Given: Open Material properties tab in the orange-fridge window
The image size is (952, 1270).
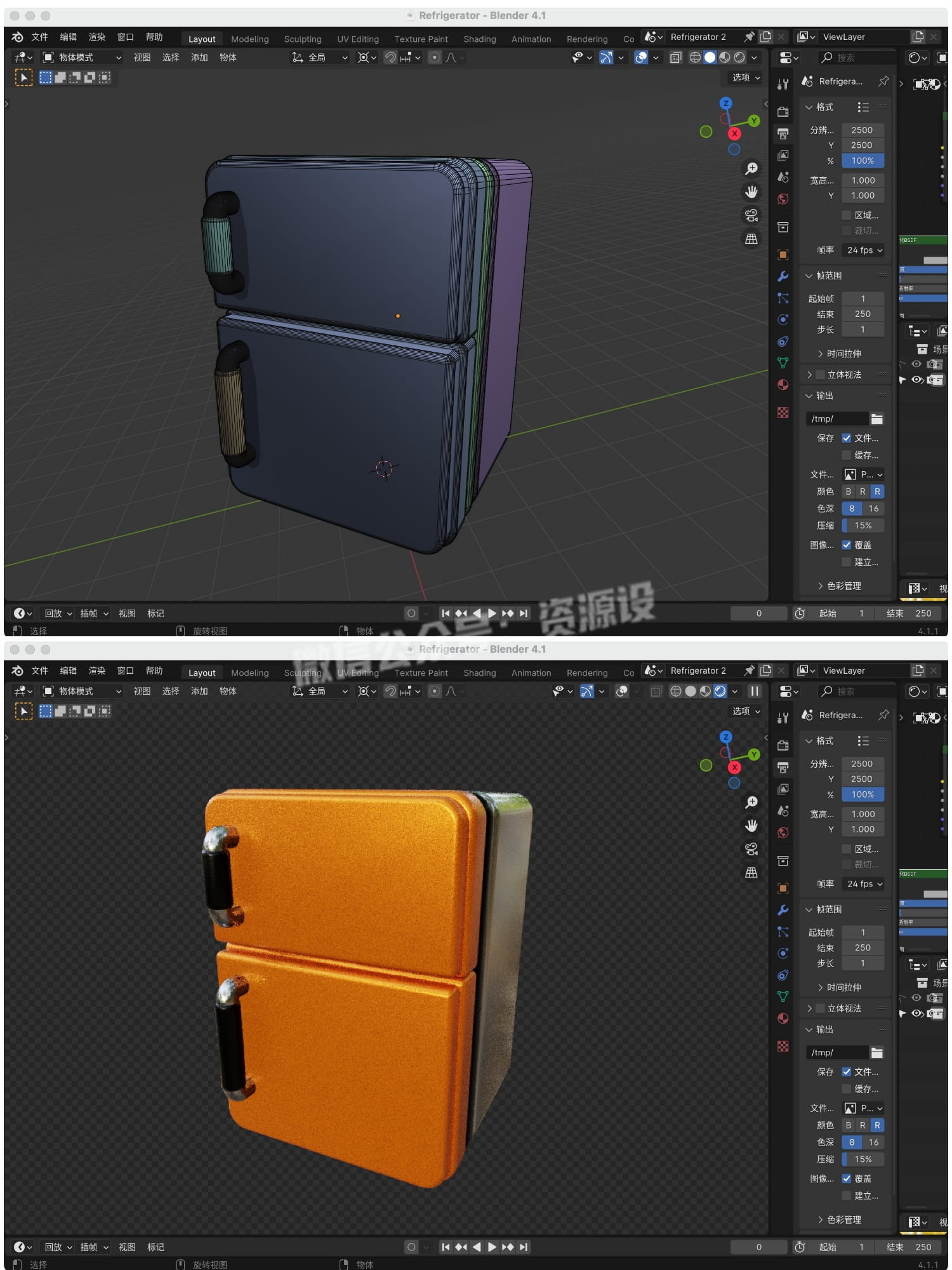Looking at the screenshot, I should tap(783, 1018).
